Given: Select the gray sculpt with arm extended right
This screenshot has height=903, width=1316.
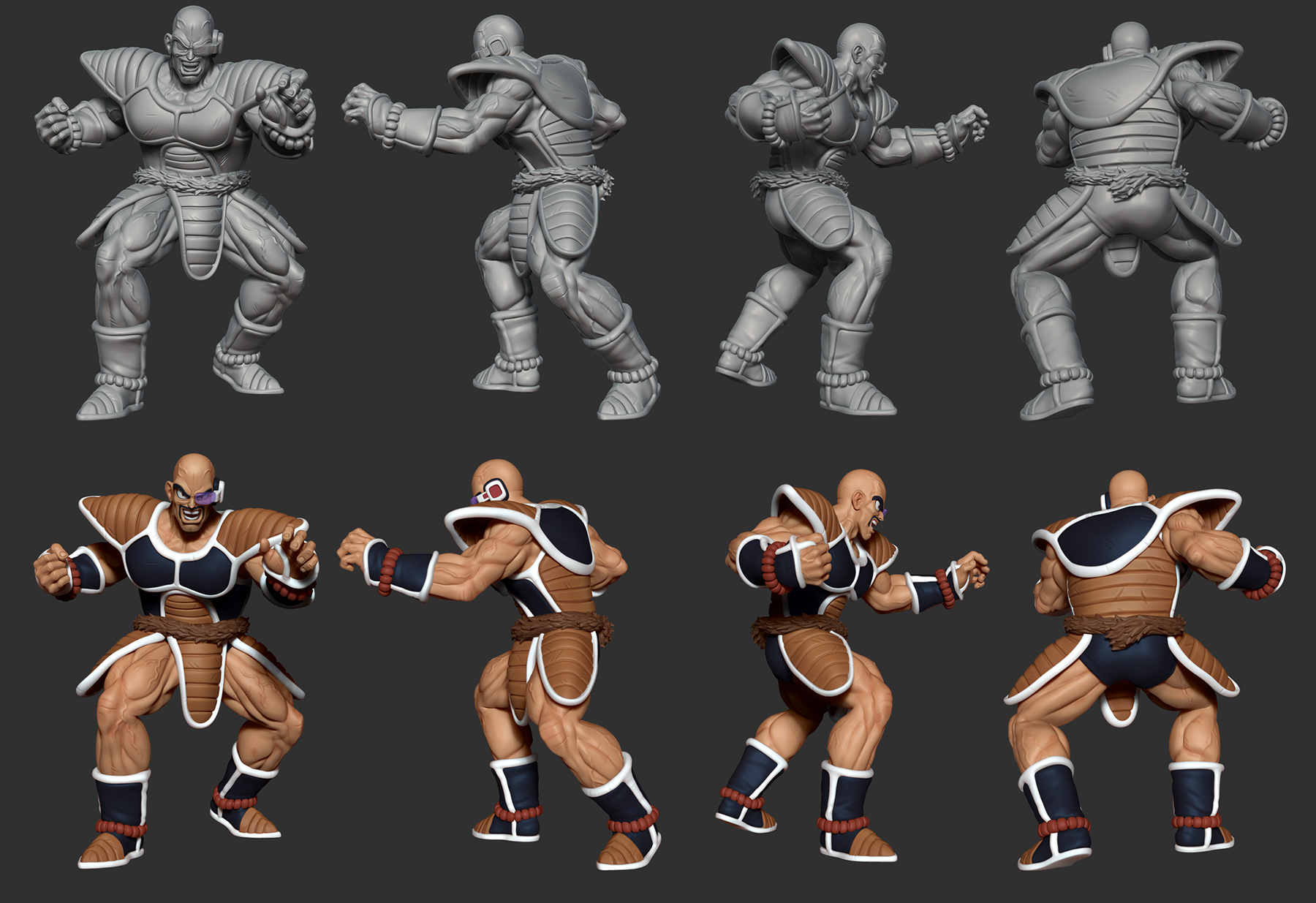Looking at the screenshot, I should pos(852,219).
